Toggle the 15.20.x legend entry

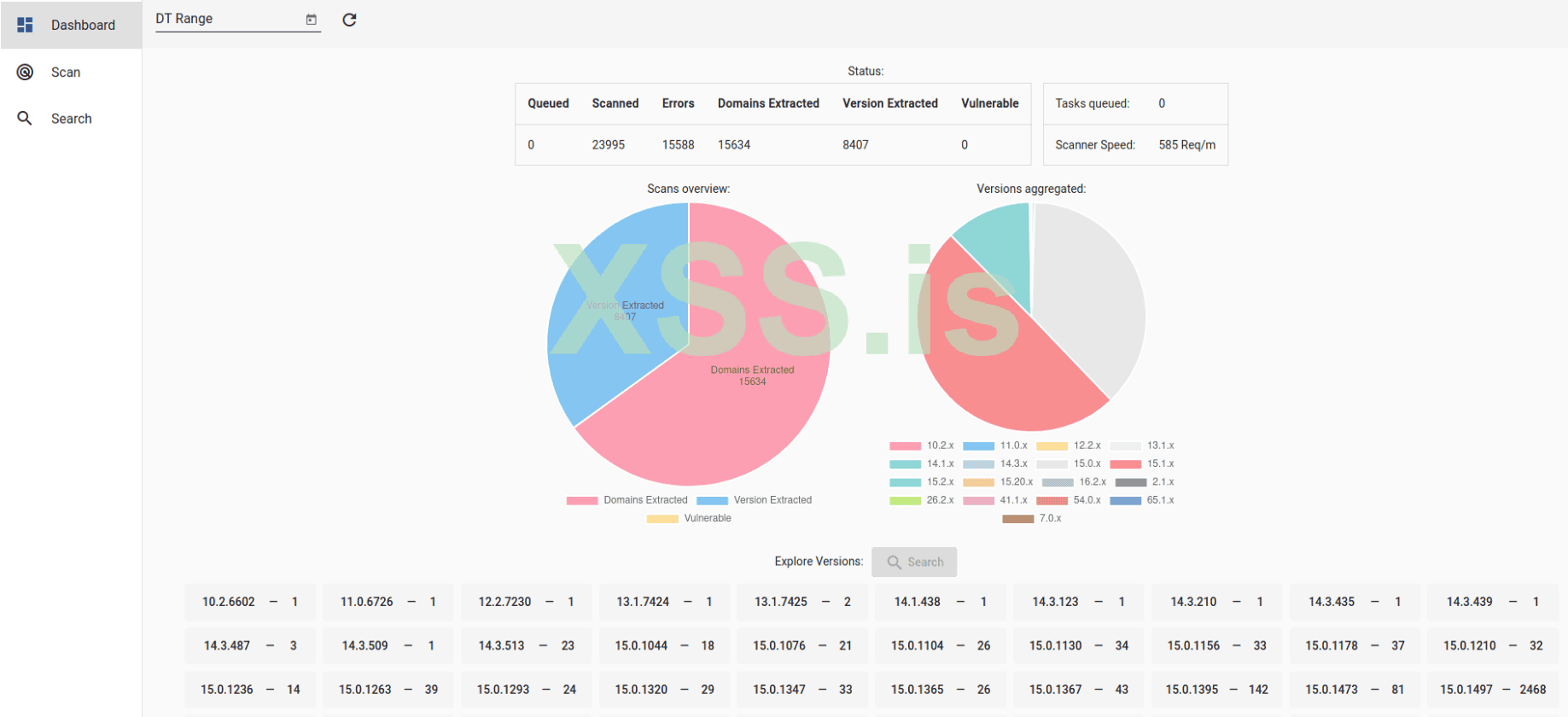pos(998,481)
